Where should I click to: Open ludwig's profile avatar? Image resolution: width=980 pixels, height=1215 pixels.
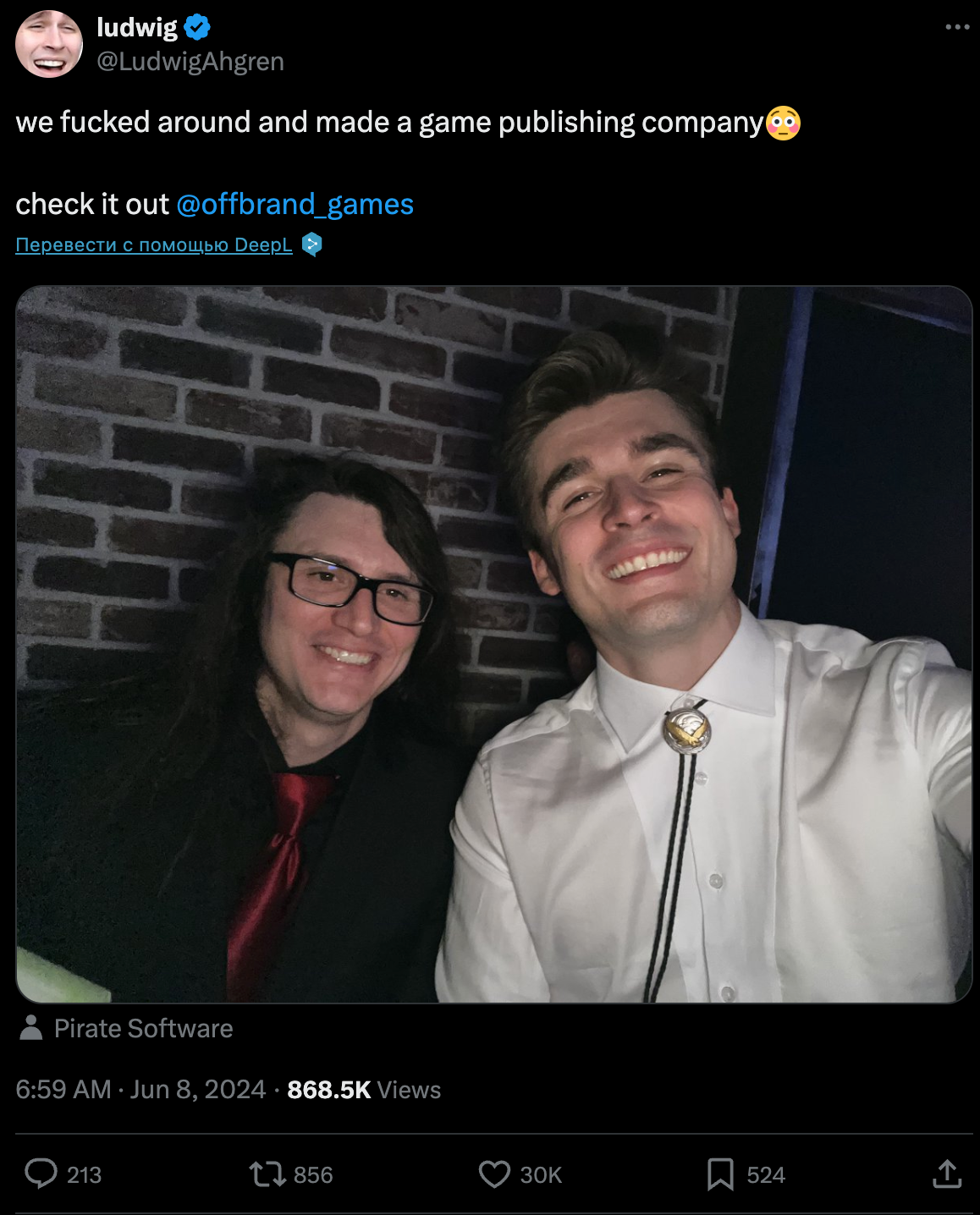[x=49, y=44]
